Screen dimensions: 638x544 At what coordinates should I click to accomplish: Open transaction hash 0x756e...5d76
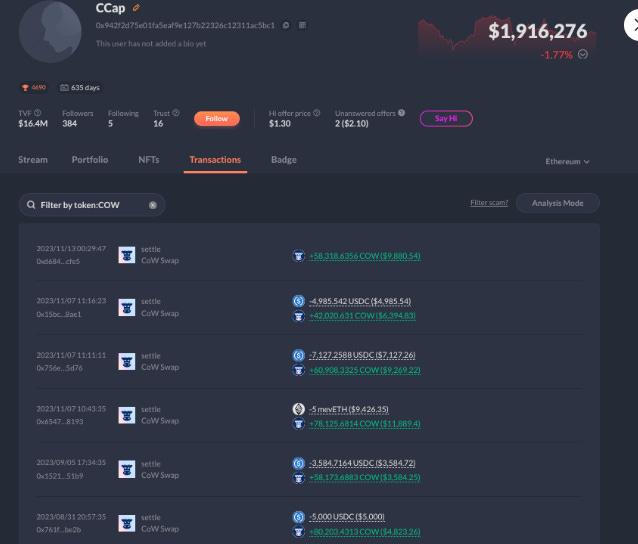point(59,368)
